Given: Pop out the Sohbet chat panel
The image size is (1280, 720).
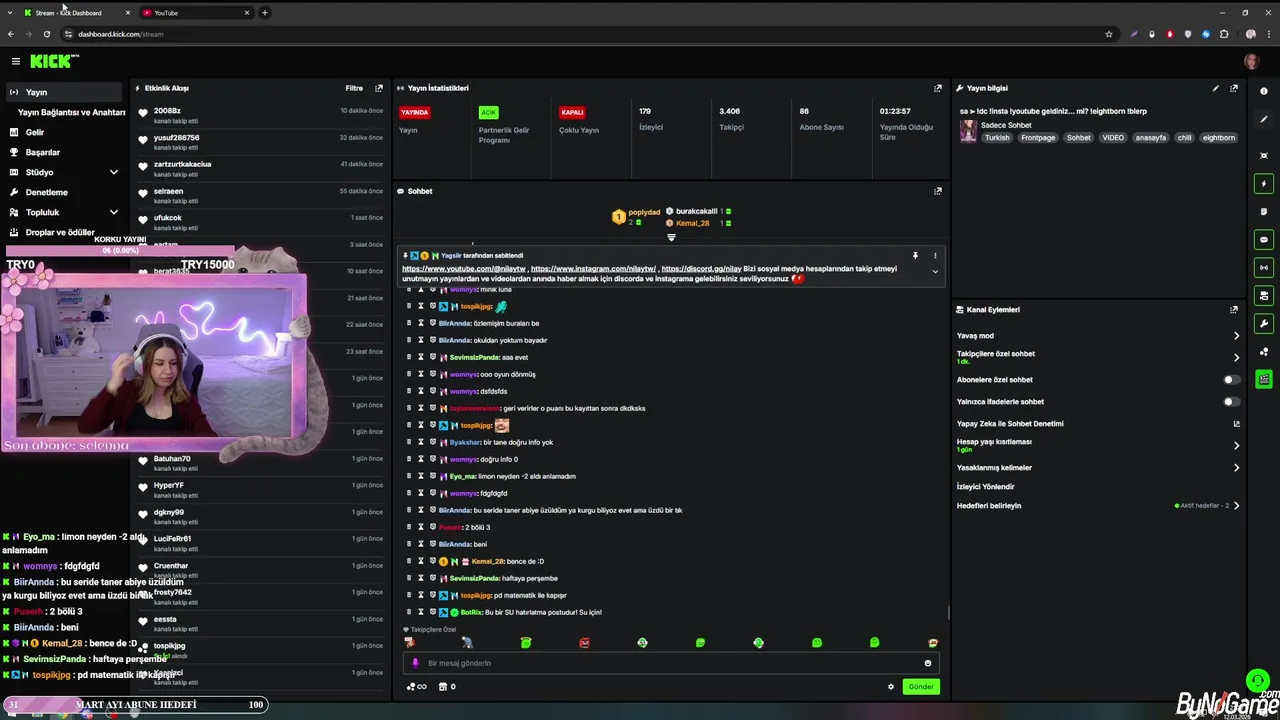Looking at the screenshot, I should (938, 191).
